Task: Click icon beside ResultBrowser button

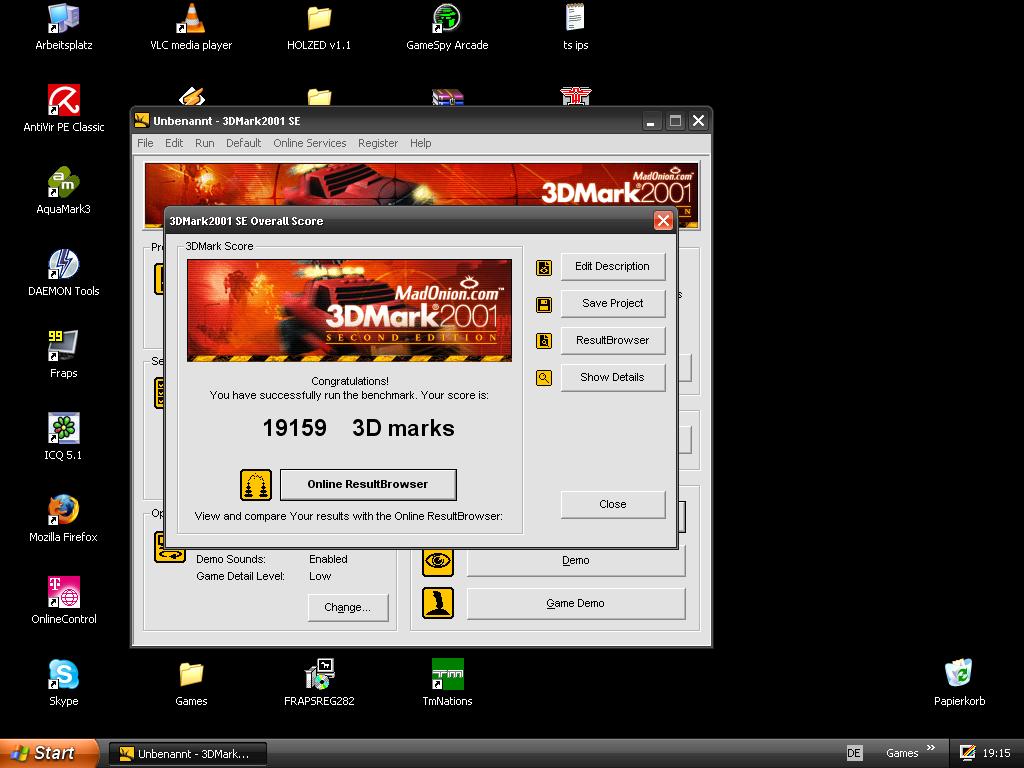Action: tap(544, 341)
